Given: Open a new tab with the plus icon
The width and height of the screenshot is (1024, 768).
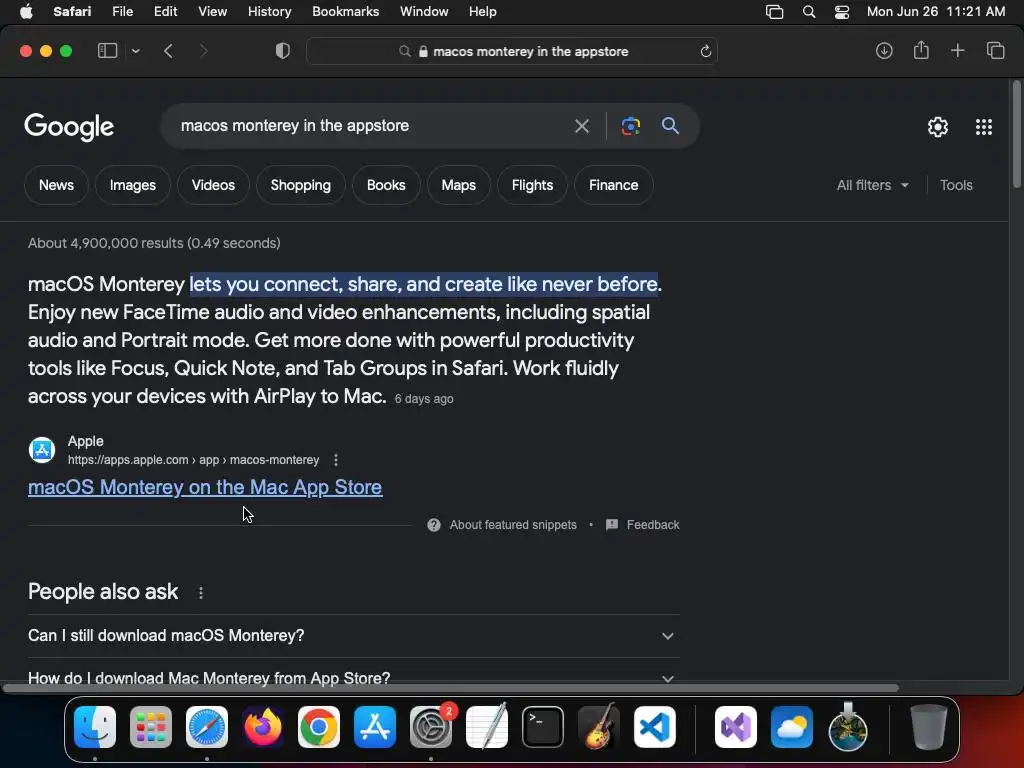Looking at the screenshot, I should [957, 50].
